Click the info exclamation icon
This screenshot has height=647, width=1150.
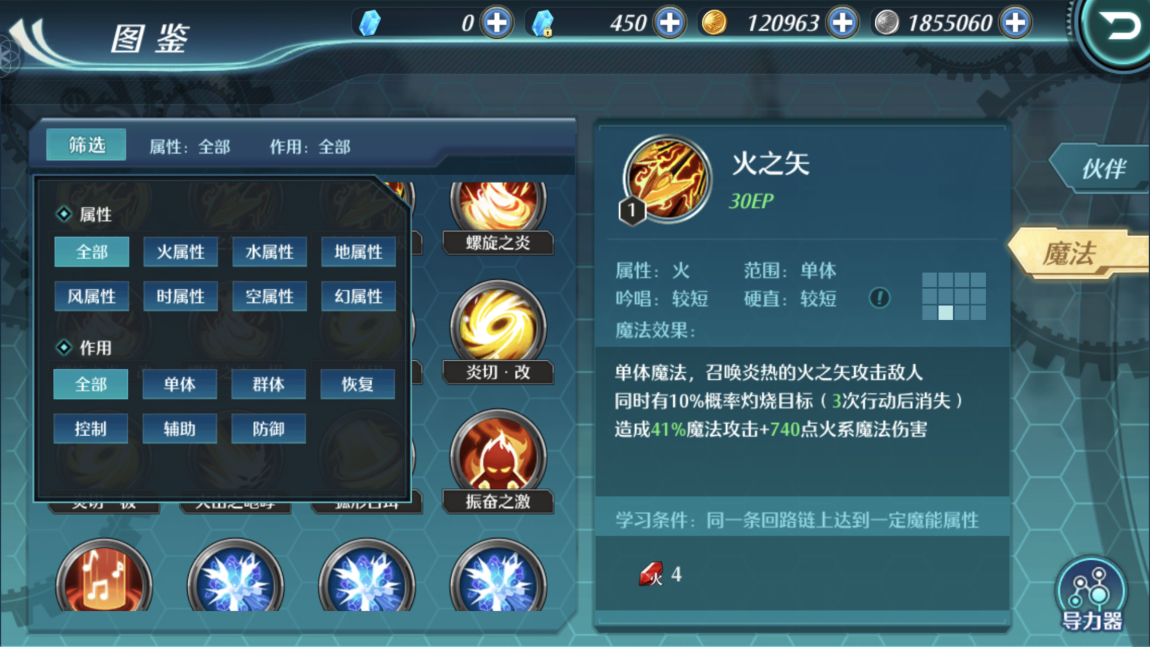[879, 298]
